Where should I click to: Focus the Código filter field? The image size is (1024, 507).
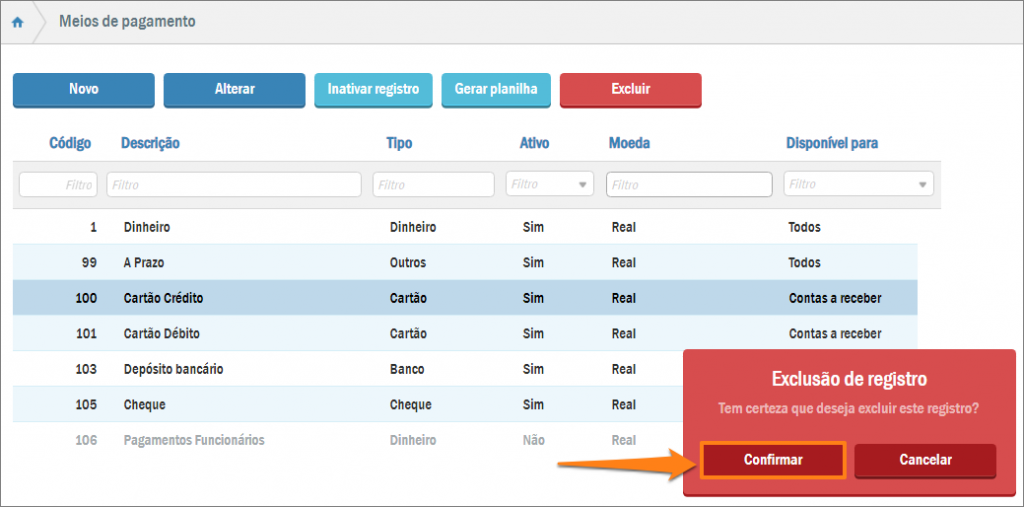58,184
